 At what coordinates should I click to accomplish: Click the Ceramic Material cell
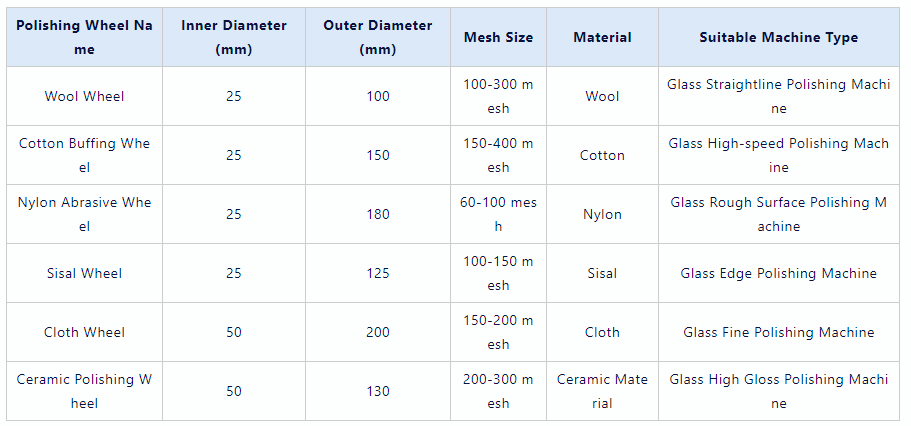tap(602, 392)
